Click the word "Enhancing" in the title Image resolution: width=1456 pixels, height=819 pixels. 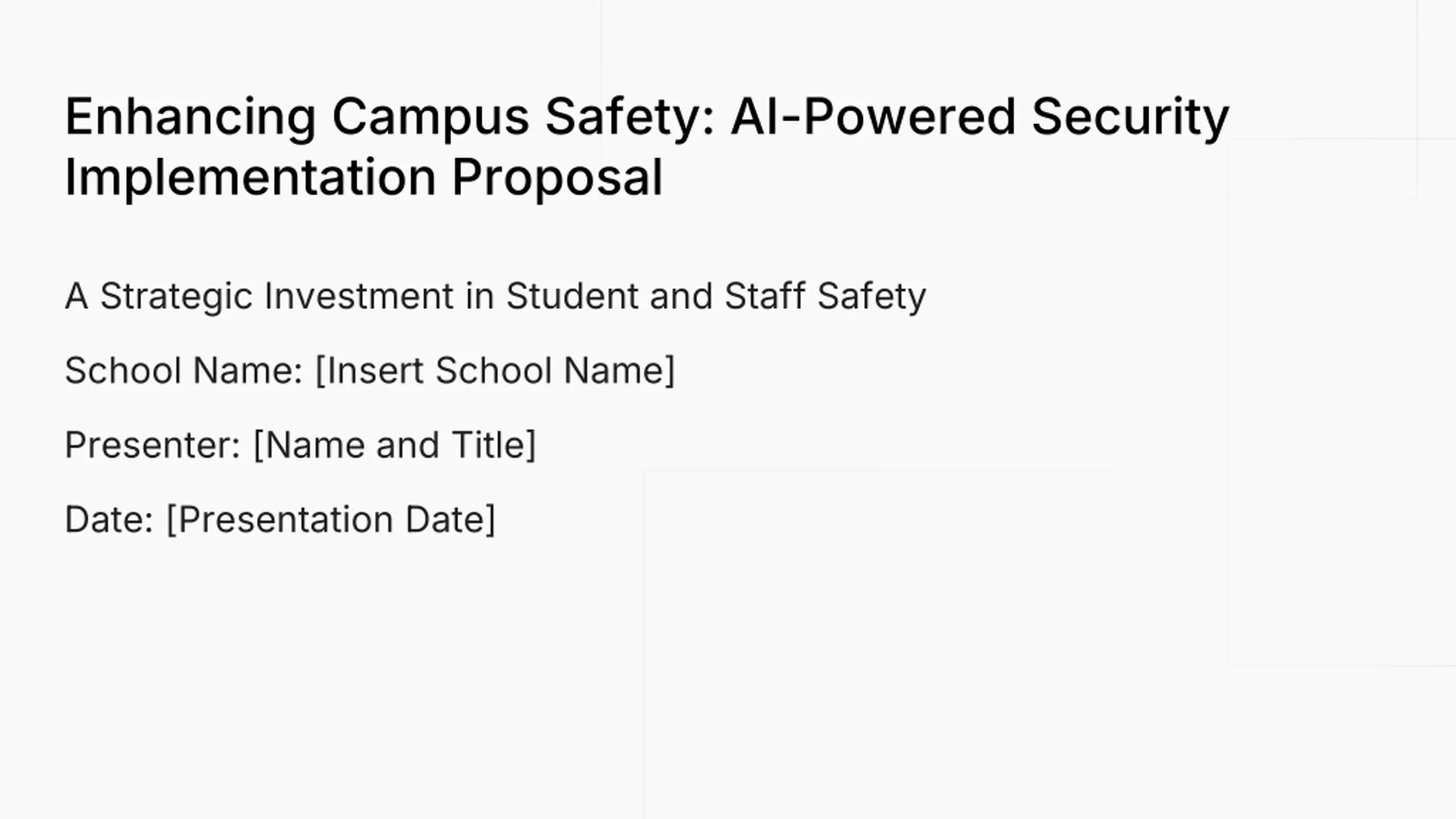coord(190,117)
